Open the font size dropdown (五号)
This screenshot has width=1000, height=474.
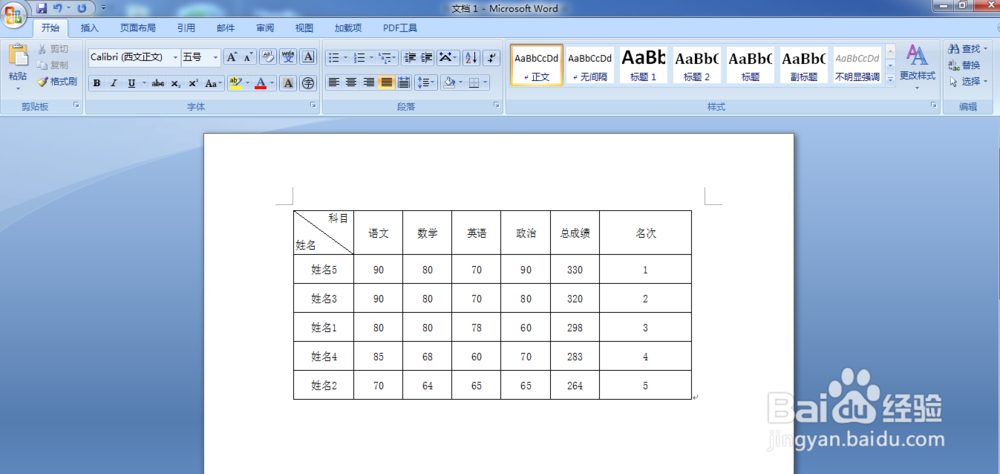216,57
